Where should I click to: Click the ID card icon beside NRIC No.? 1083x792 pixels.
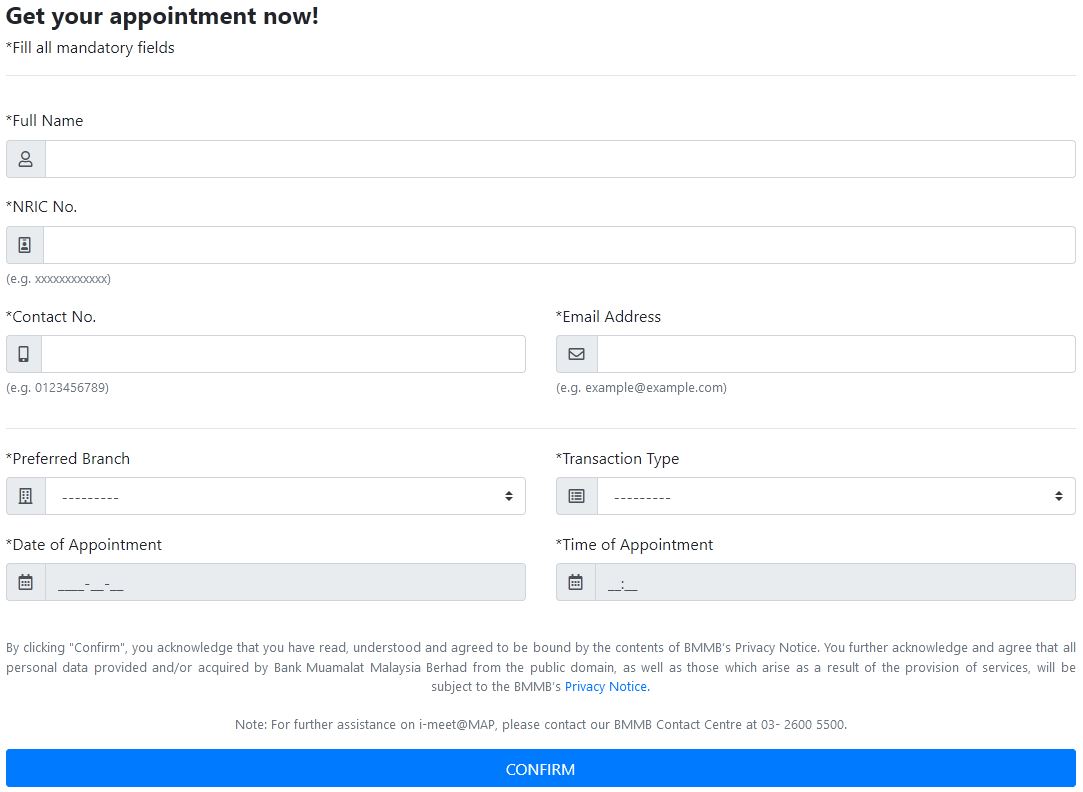pyautogui.click(x=25, y=245)
